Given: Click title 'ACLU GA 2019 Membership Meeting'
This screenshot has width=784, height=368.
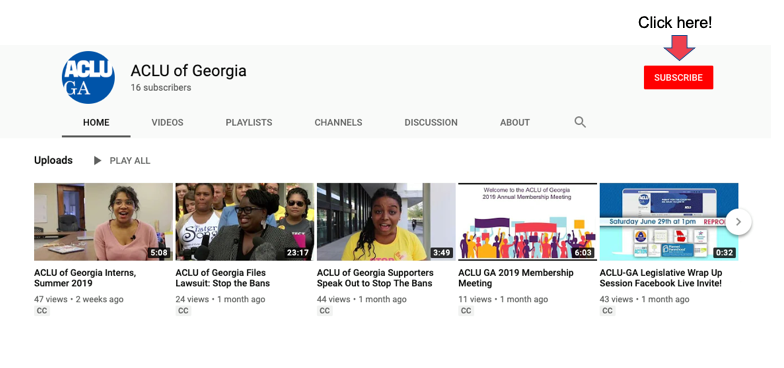Looking at the screenshot, I should tap(516, 278).
